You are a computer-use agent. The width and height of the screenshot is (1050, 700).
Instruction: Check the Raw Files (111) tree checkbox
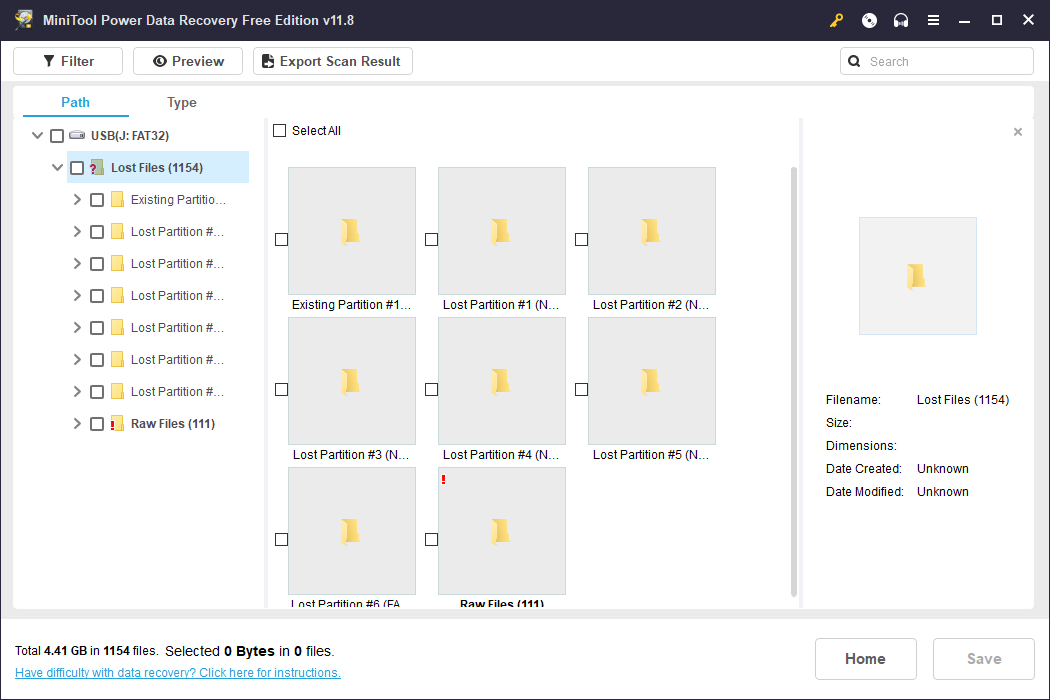click(x=97, y=424)
